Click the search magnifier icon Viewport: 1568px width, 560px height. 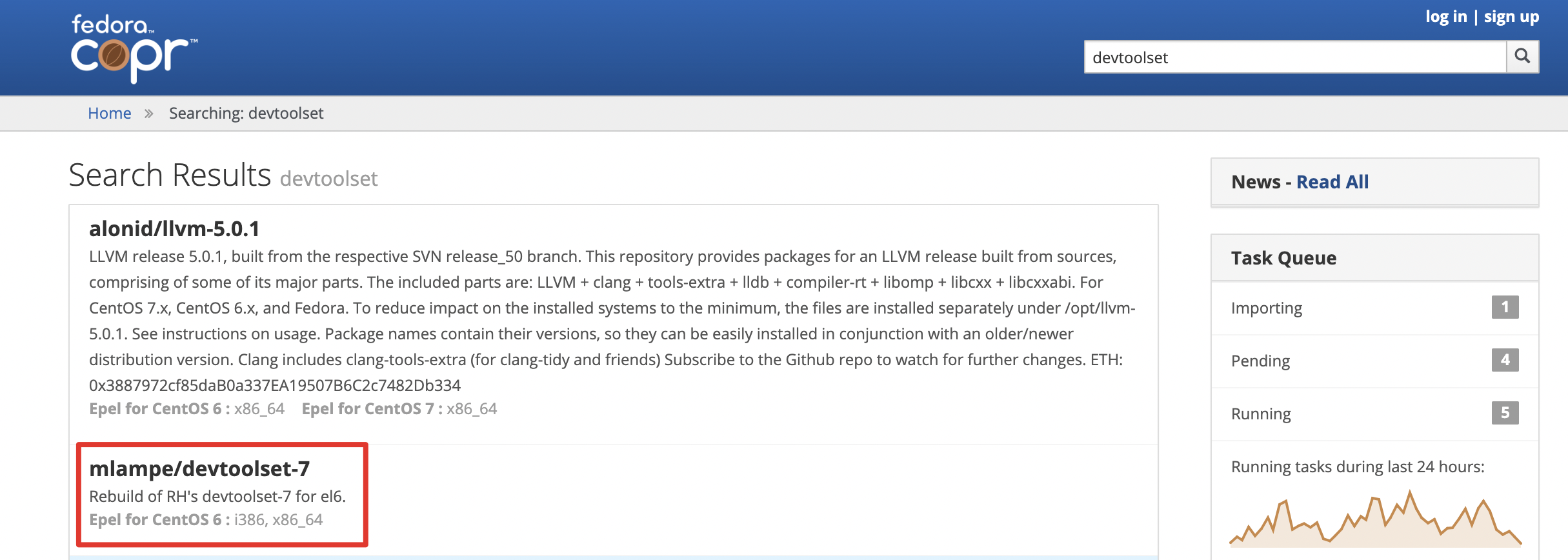pyautogui.click(x=1523, y=57)
